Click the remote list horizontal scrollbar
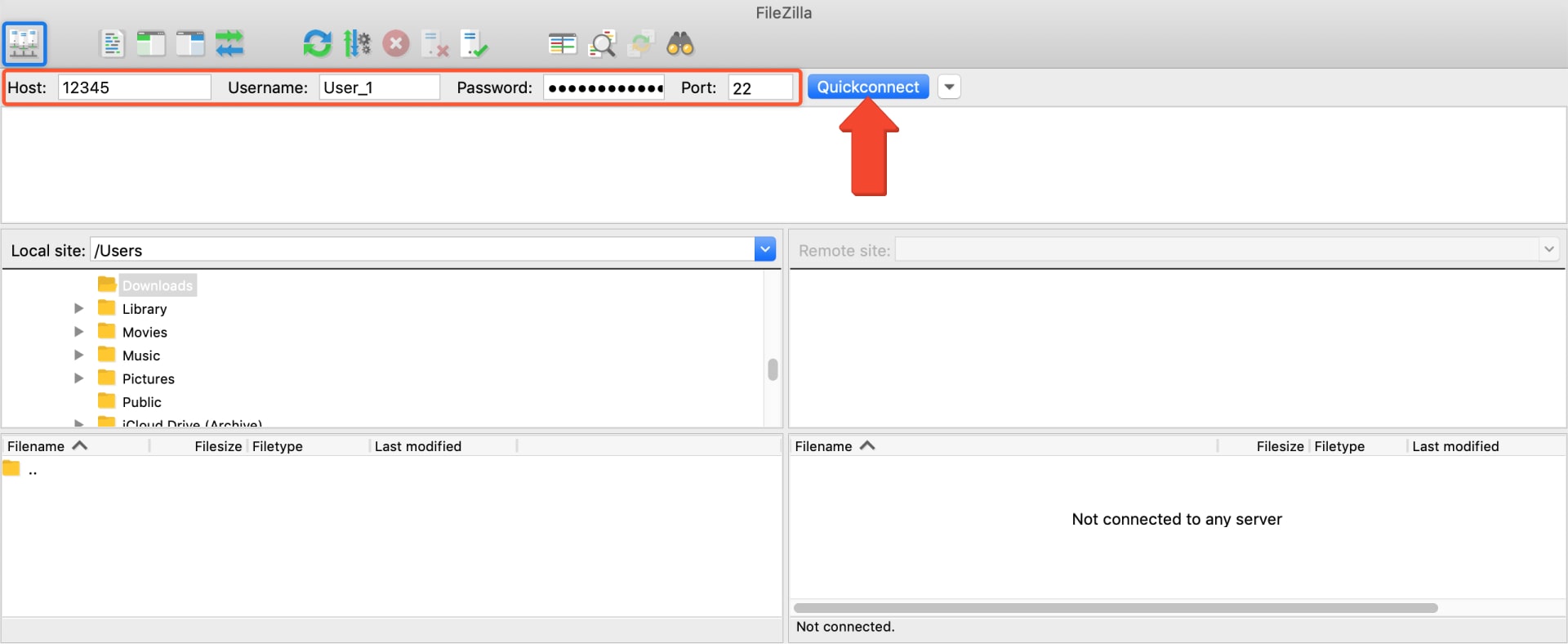 pos(1116,608)
